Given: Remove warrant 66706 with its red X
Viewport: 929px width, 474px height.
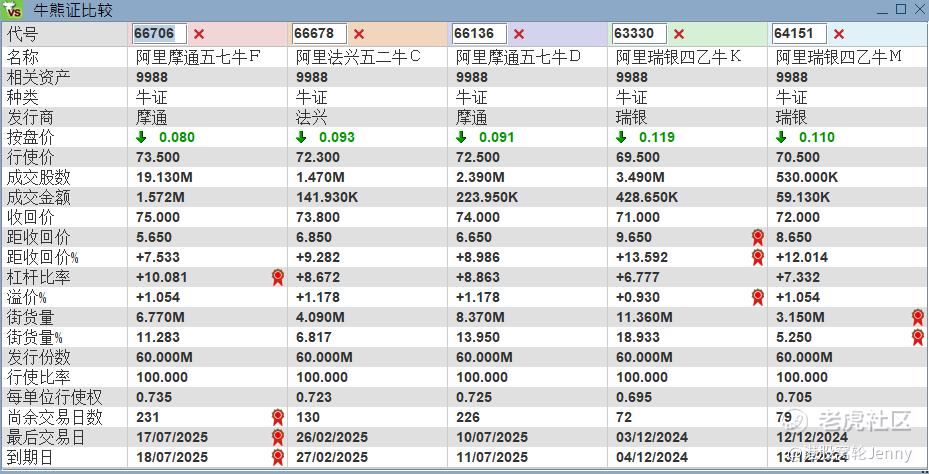Looking at the screenshot, I should tap(199, 34).
